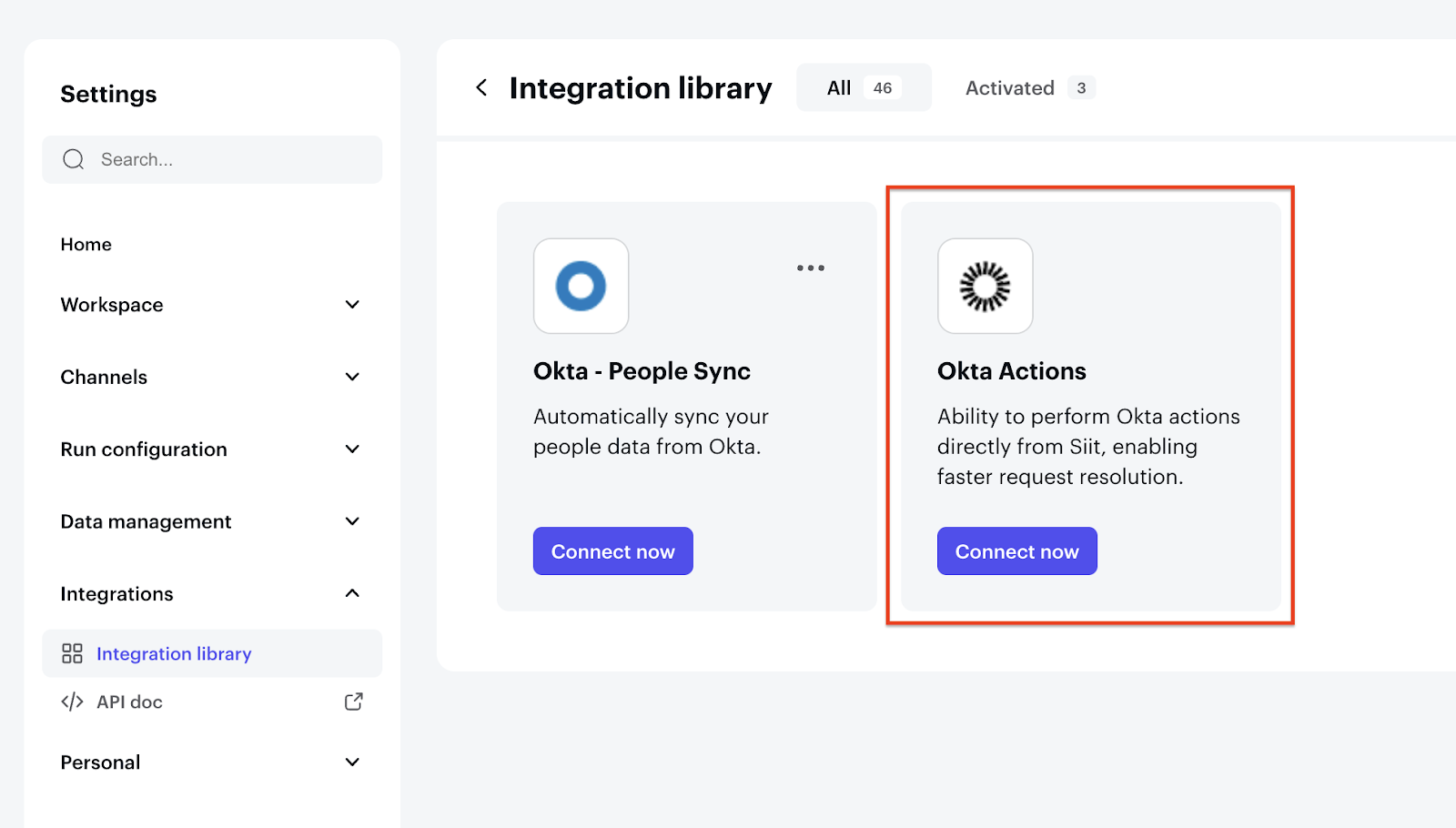1456x828 pixels.
Task: Click the Integrations section label
Action: [x=116, y=593]
